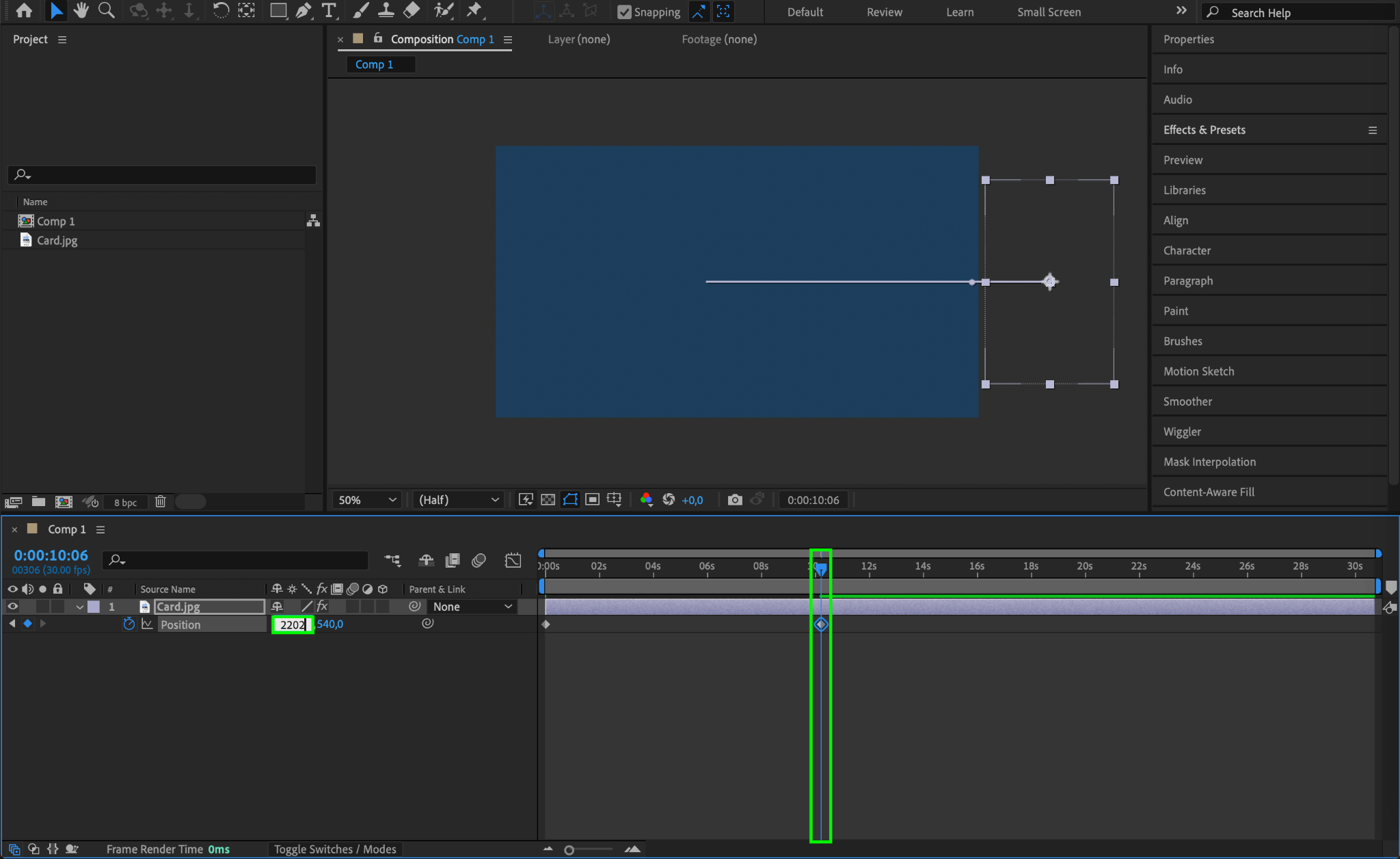Toggle the Position stopwatch

coord(129,624)
